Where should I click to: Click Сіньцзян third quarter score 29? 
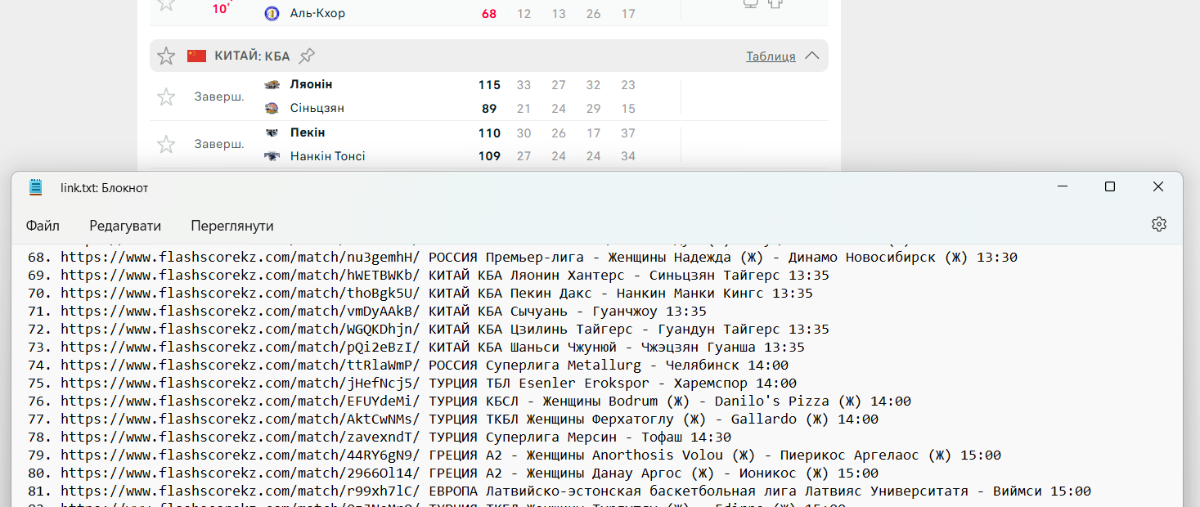click(594, 108)
